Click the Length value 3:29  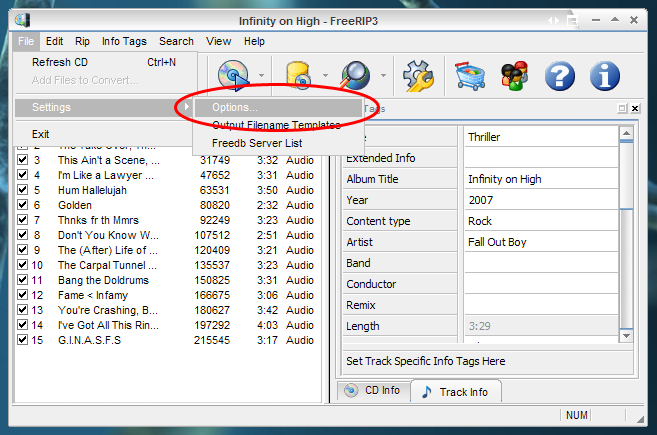[x=541, y=326]
